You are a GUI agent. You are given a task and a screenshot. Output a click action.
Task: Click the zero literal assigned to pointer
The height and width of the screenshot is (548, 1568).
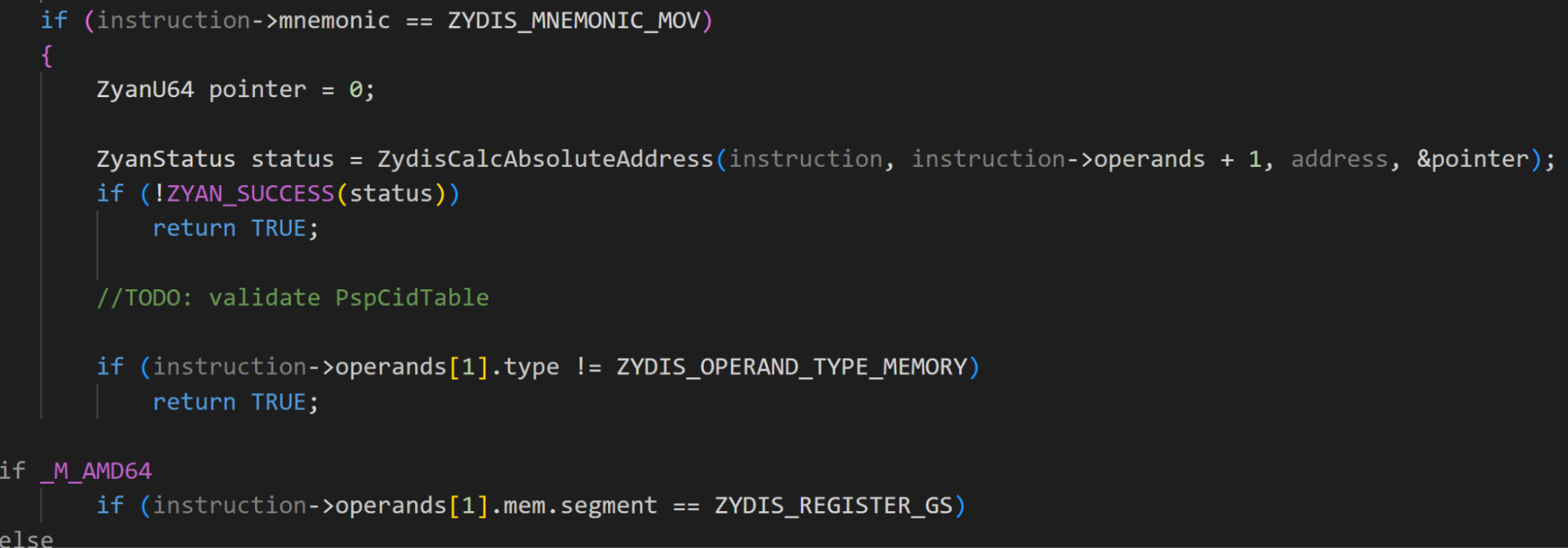(355, 90)
